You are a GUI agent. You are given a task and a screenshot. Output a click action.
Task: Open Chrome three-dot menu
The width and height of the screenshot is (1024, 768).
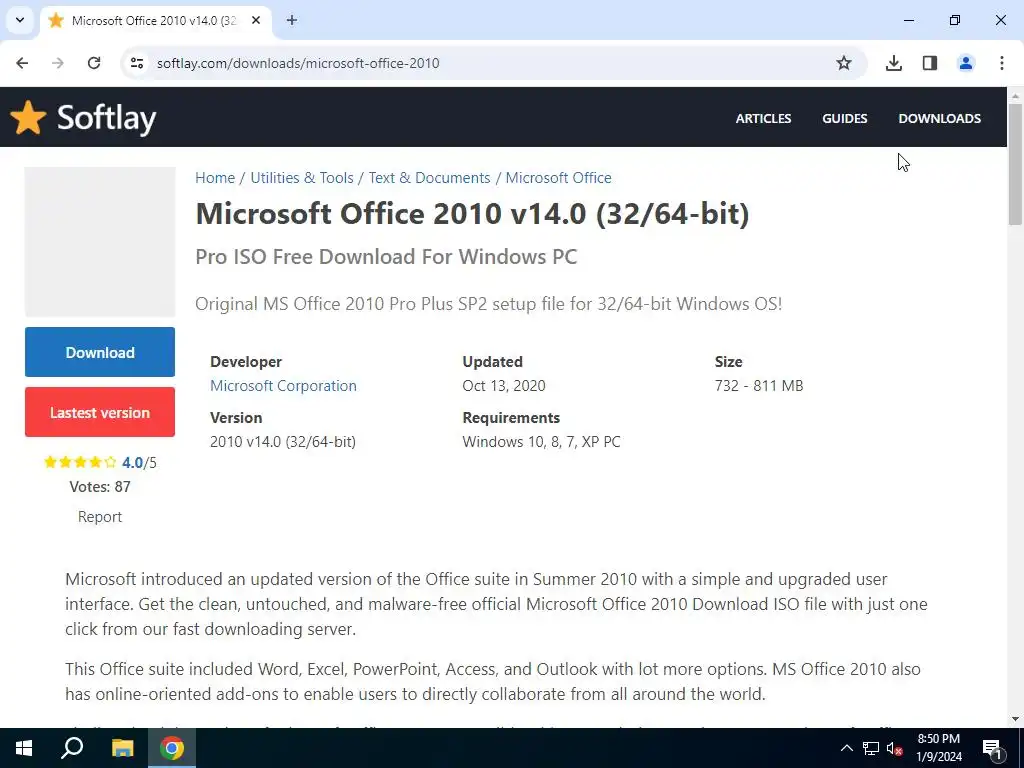coord(1001,63)
